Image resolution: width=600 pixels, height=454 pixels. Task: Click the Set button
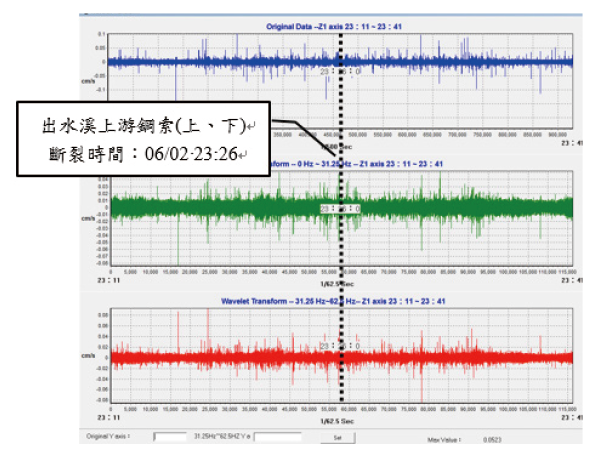pyautogui.click(x=338, y=438)
